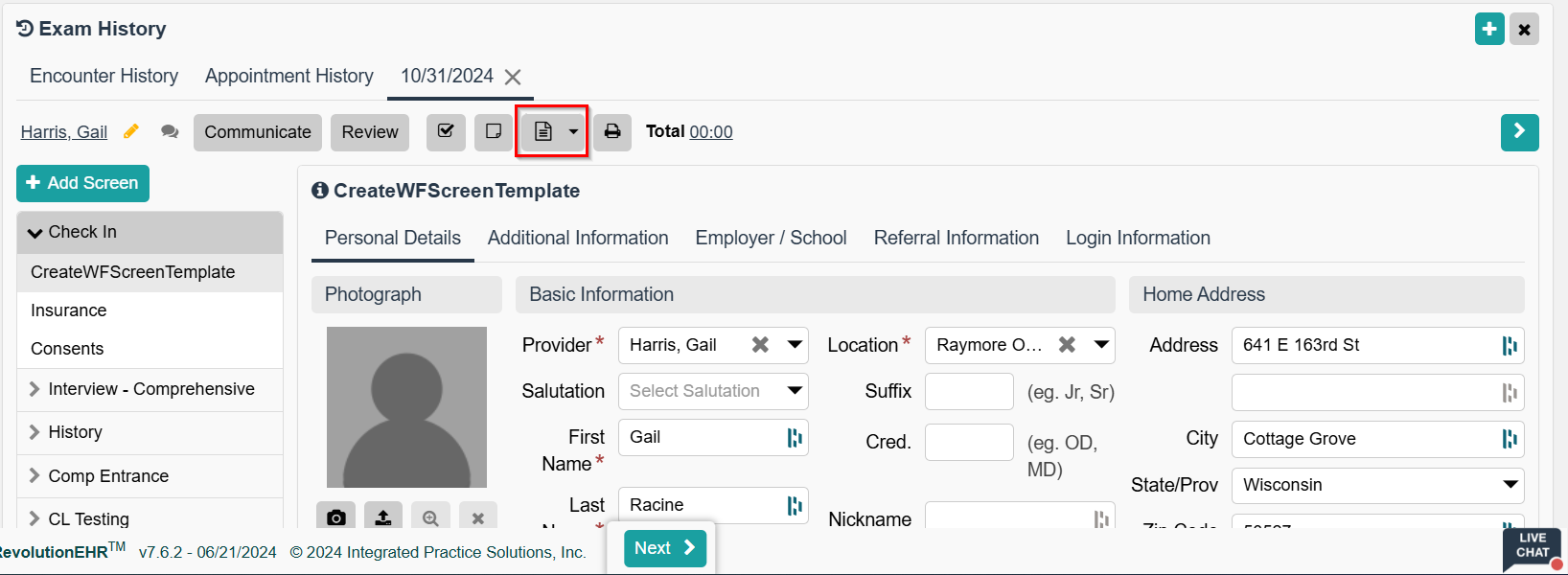Click the empty square note toolbar button

[494, 132]
